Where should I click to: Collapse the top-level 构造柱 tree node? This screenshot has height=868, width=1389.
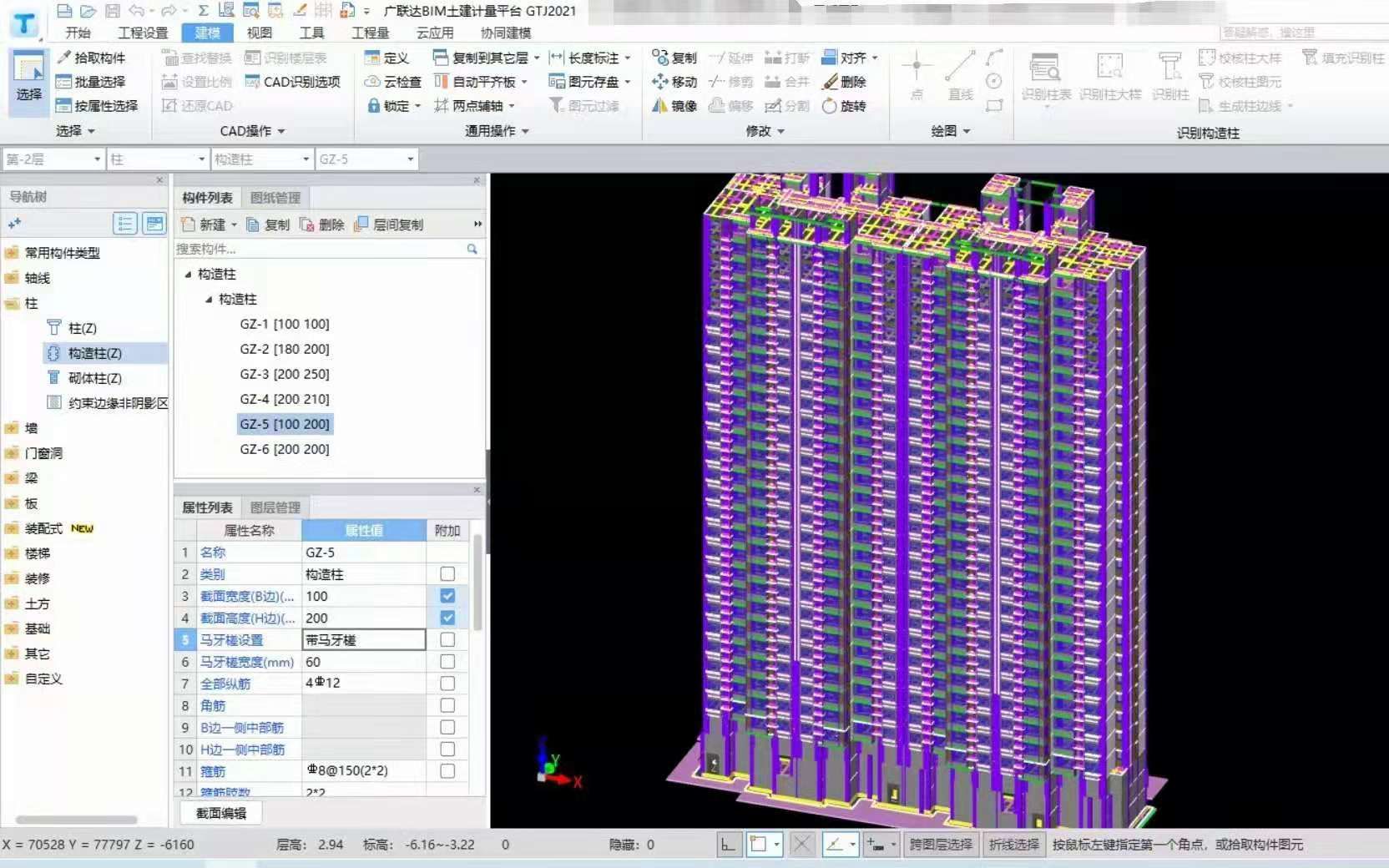coord(188,275)
